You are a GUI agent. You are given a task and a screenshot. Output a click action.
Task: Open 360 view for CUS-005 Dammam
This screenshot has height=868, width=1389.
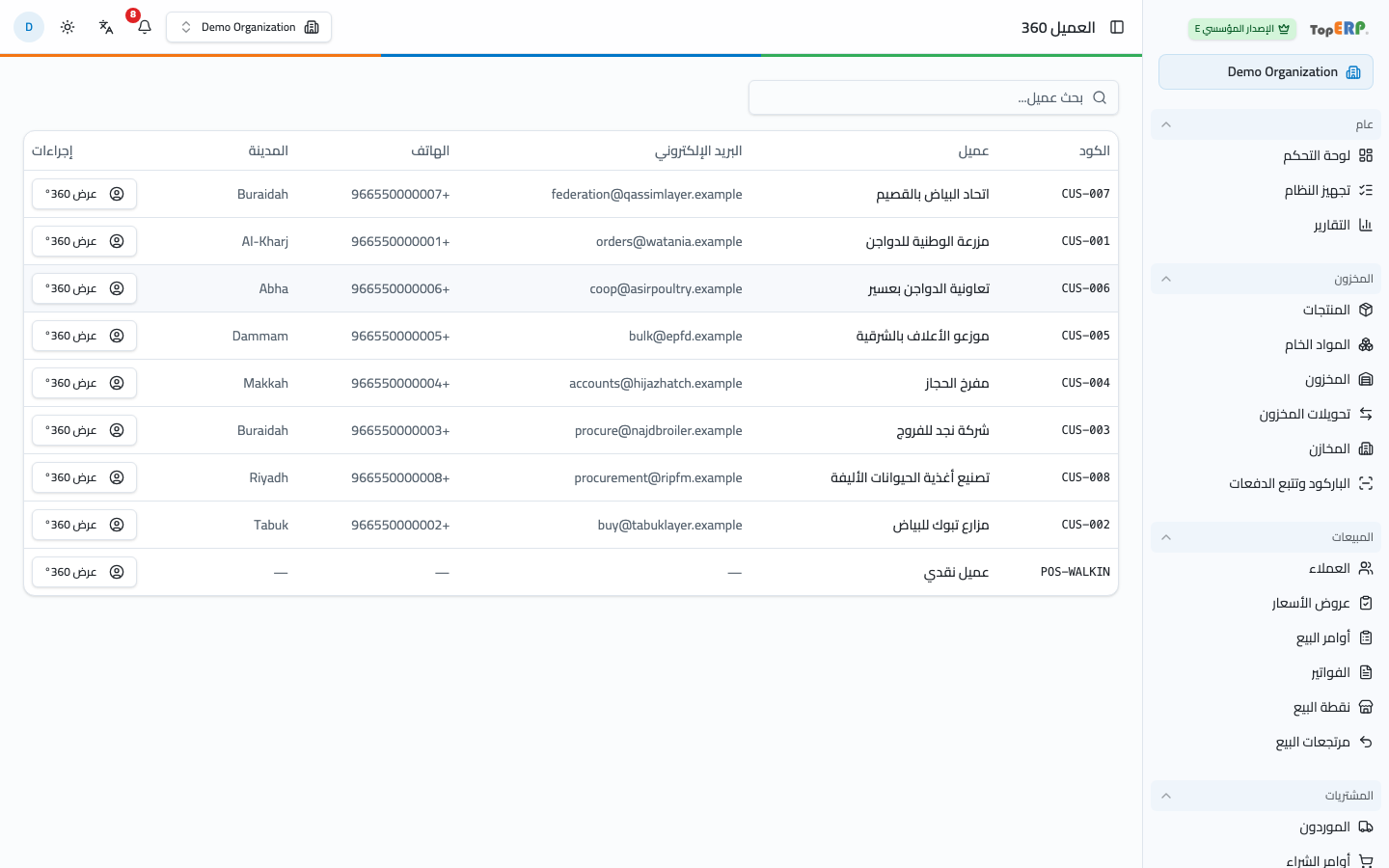coord(85,336)
